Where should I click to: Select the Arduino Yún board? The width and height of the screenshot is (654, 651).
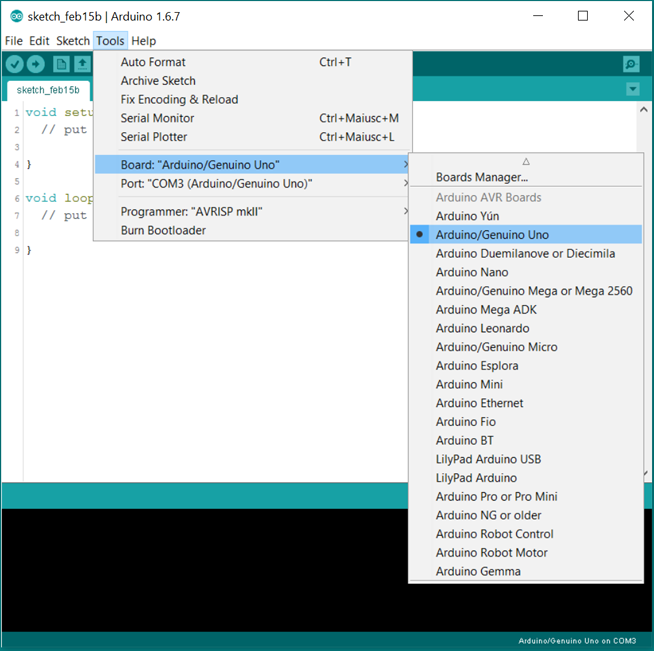click(526, 216)
